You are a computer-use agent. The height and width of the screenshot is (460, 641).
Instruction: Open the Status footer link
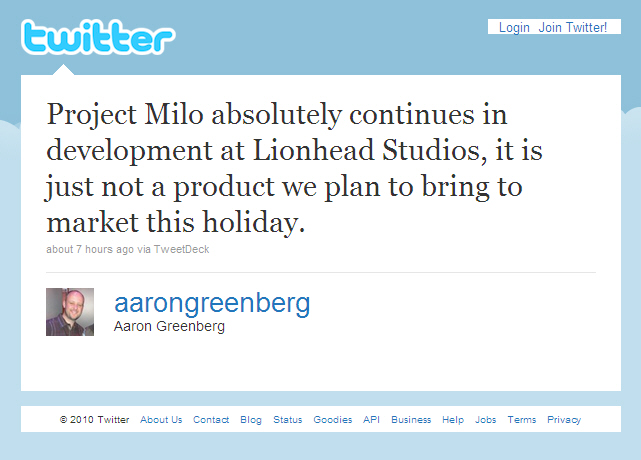288,420
